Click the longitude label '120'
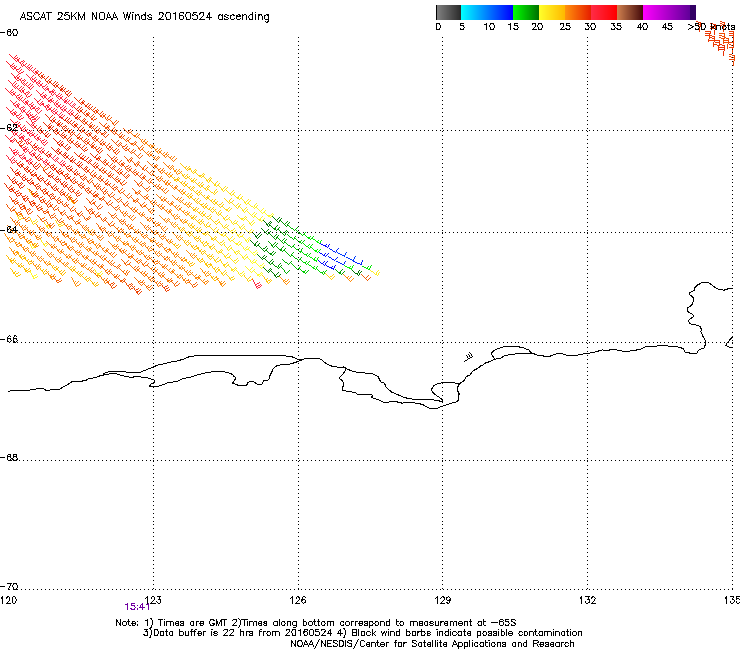The image size is (740, 650). (8, 600)
